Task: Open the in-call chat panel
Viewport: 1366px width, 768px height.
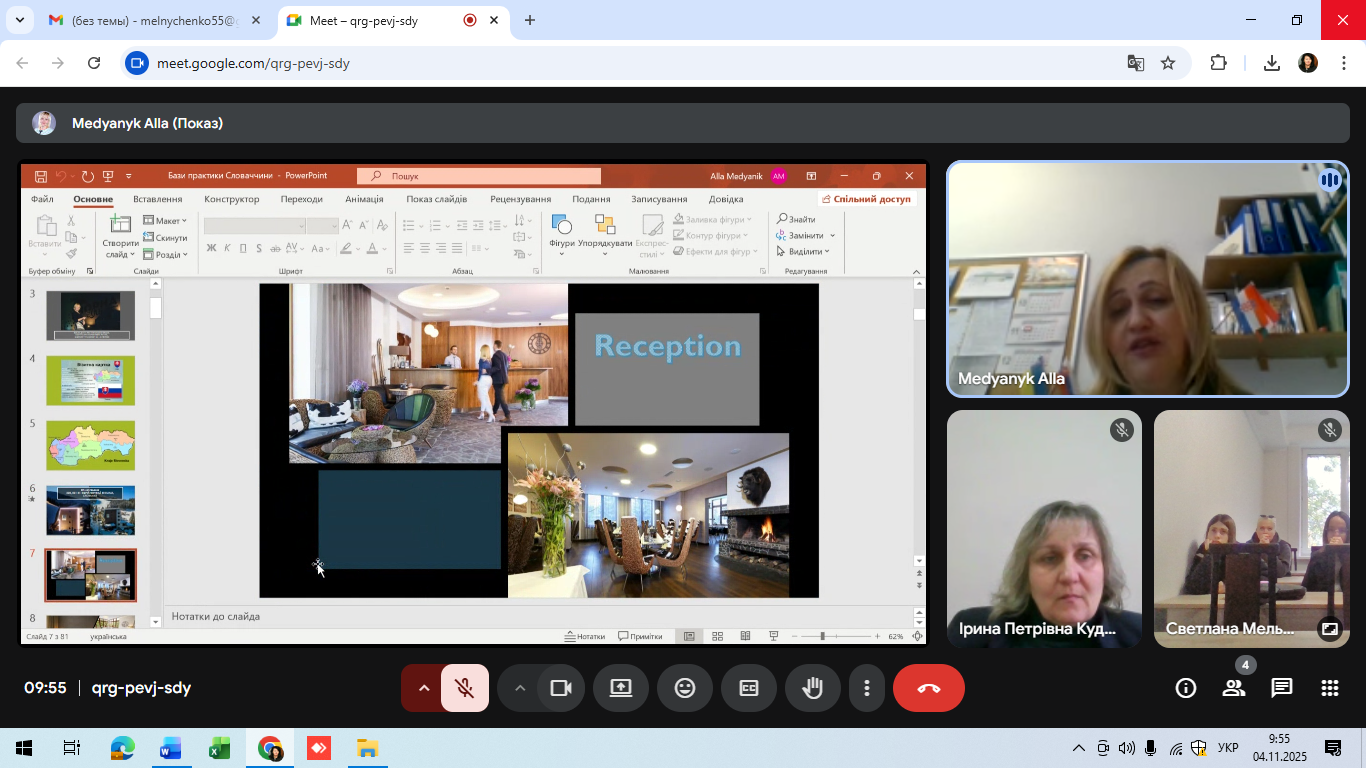Action: pos(1282,688)
